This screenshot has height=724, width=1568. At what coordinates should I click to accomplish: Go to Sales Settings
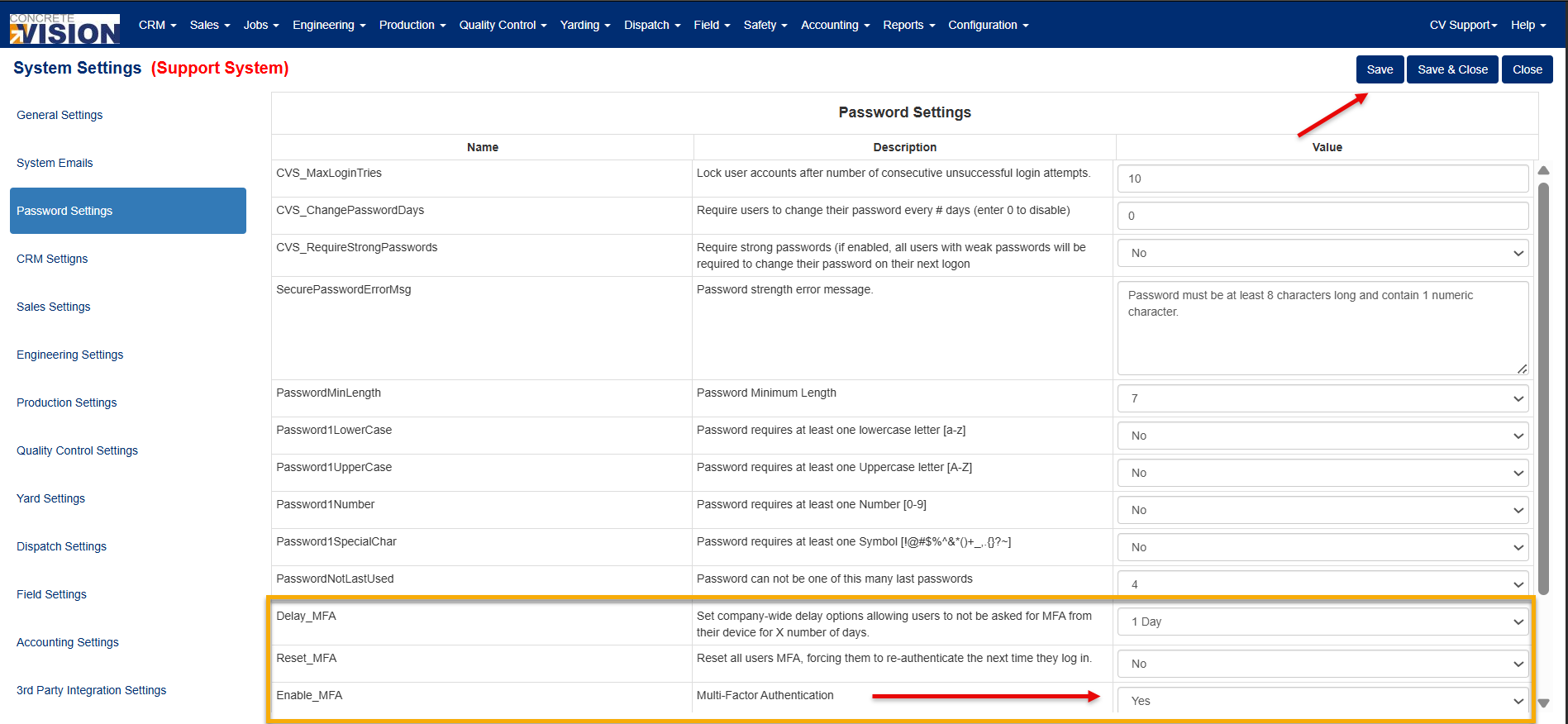pyautogui.click(x=54, y=307)
